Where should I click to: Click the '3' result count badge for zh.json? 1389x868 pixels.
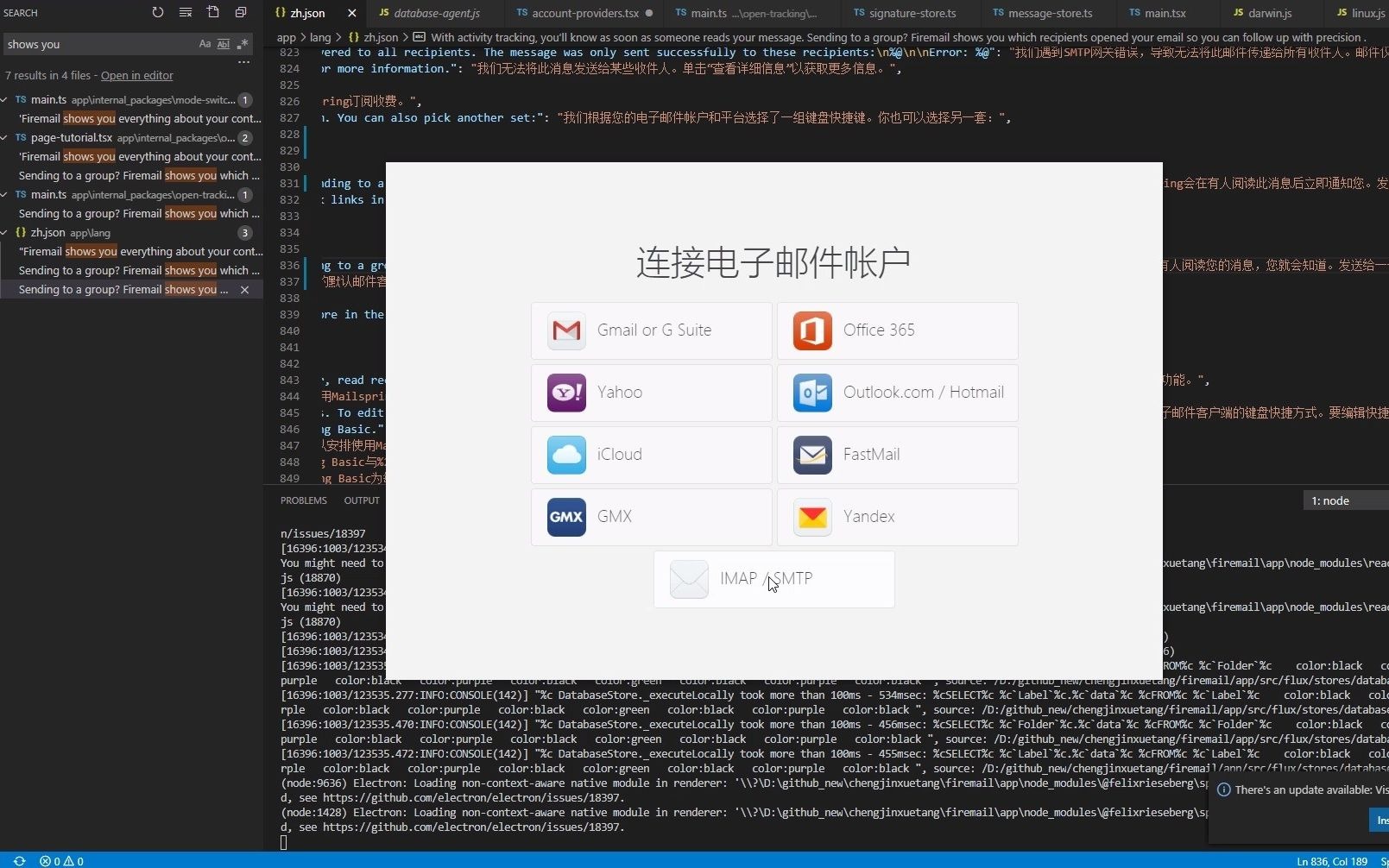click(245, 233)
